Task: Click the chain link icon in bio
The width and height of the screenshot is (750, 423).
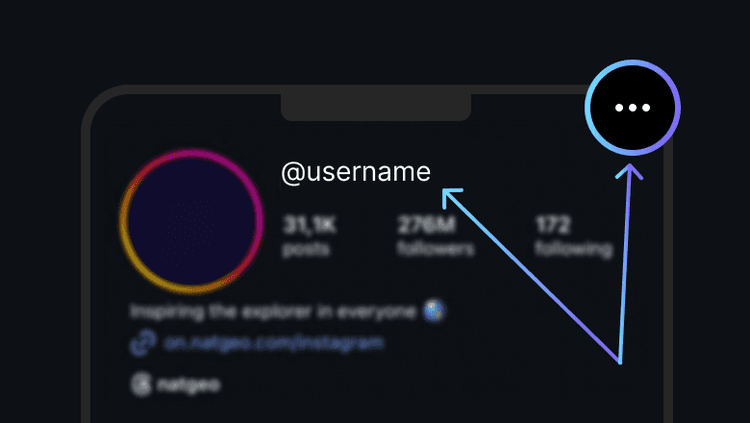Action: 141,344
